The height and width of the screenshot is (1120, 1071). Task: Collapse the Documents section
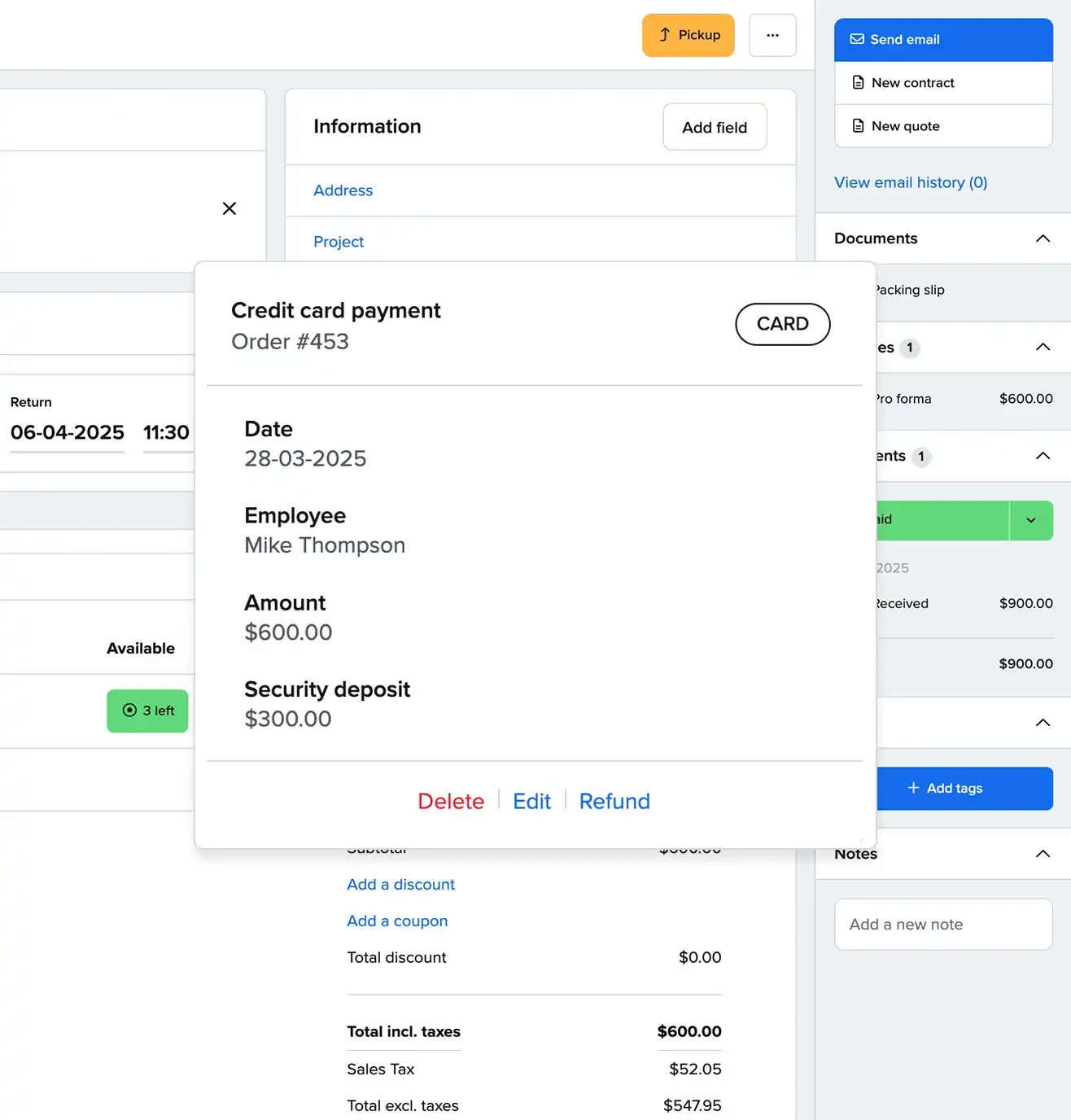[x=1043, y=238]
